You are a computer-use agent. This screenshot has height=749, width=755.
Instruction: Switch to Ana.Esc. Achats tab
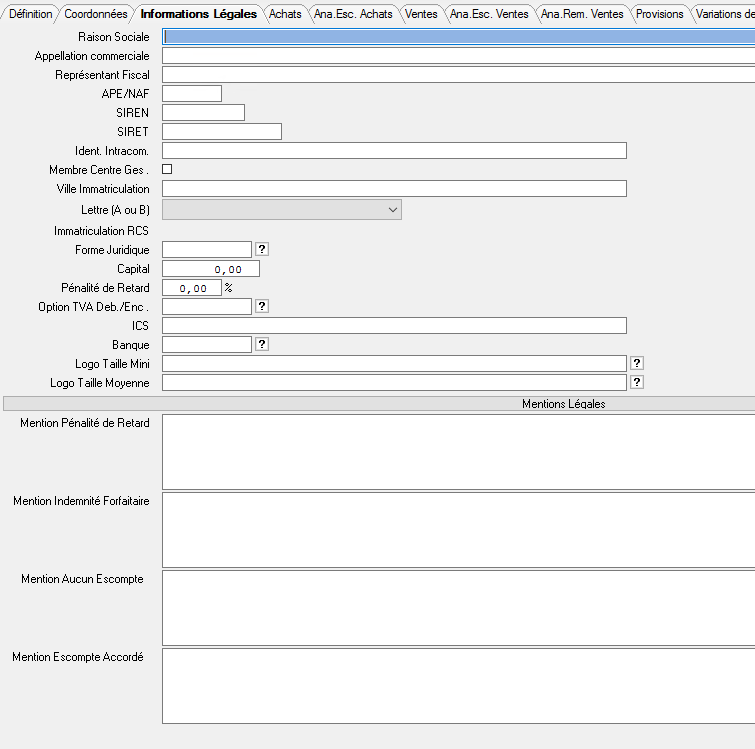coord(353,14)
